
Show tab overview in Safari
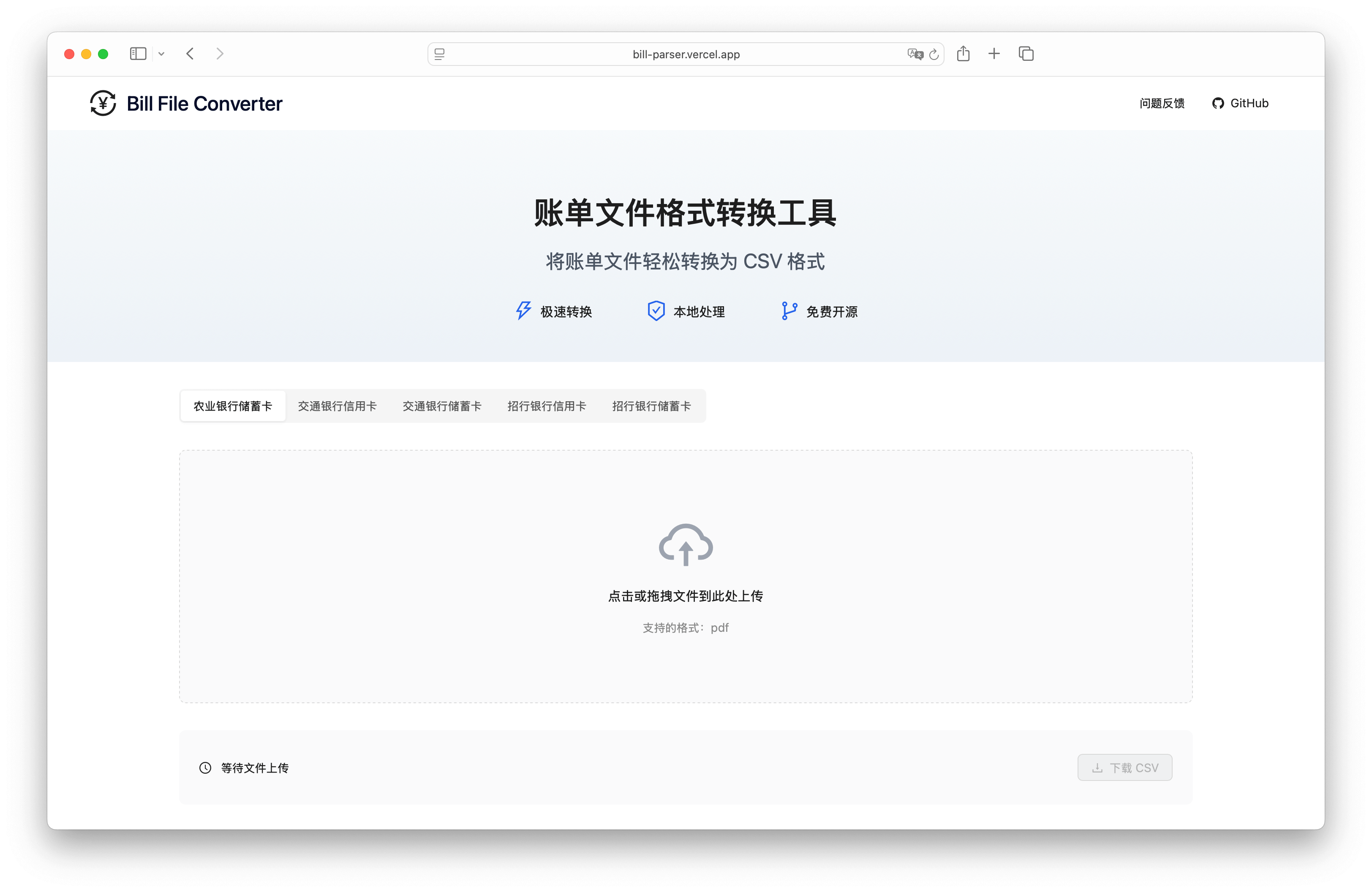point(1027,54)
